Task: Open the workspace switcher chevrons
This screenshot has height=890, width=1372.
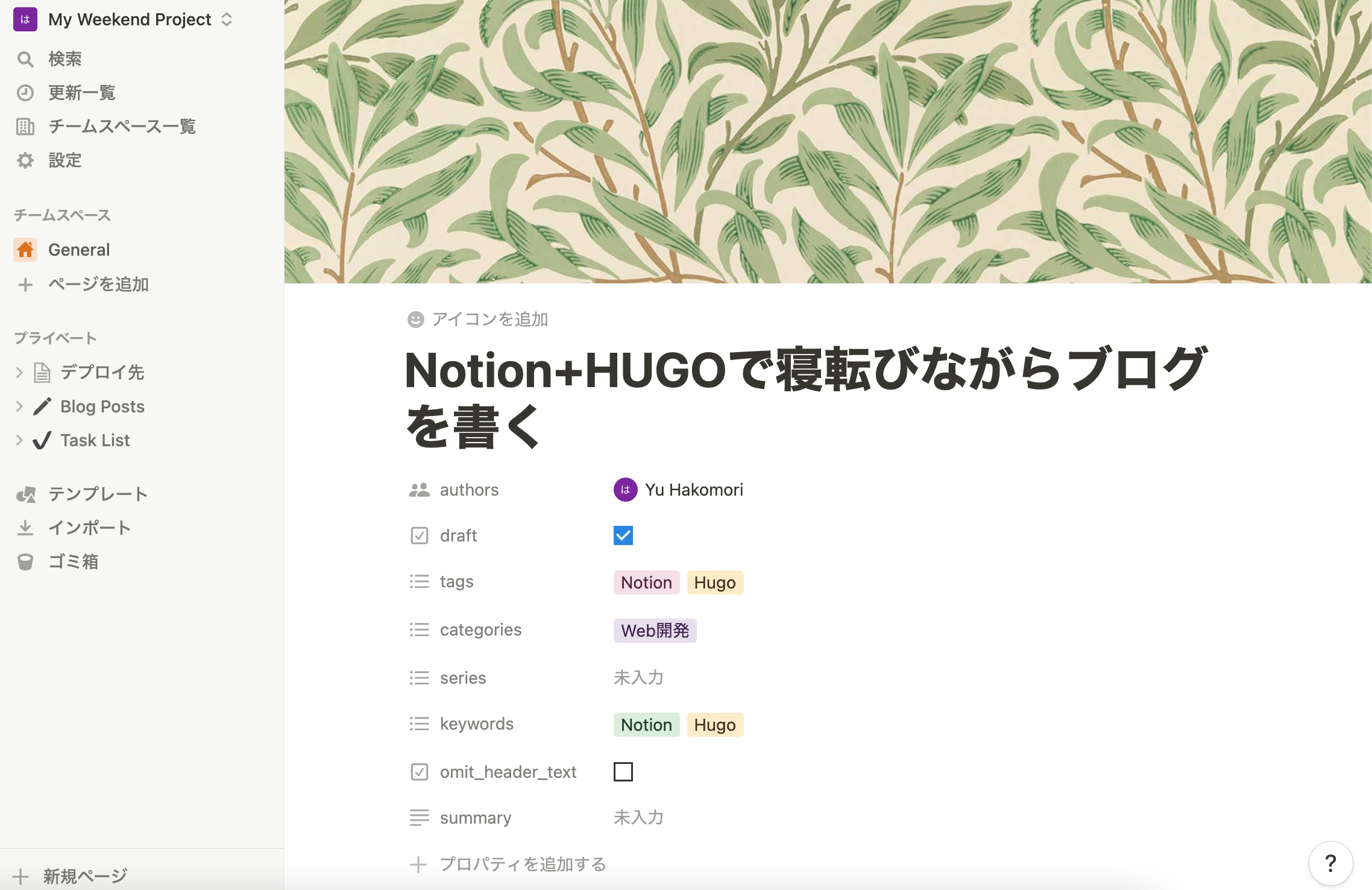Action: pos(227,19)
